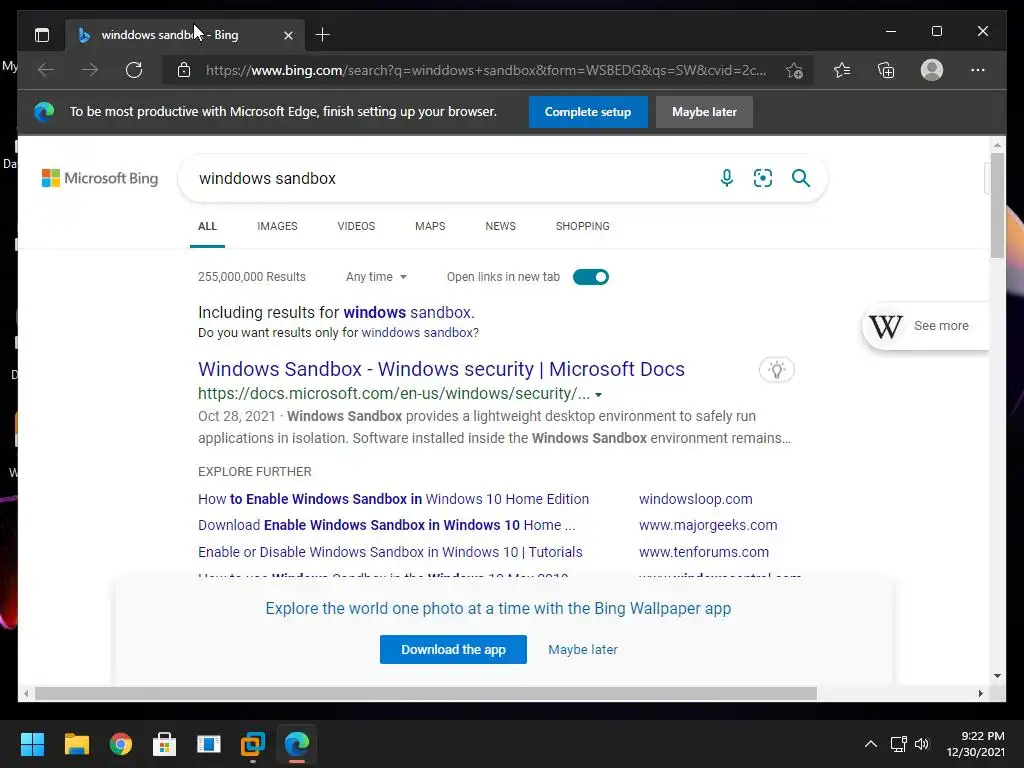Go forward one page

[90, 70]
